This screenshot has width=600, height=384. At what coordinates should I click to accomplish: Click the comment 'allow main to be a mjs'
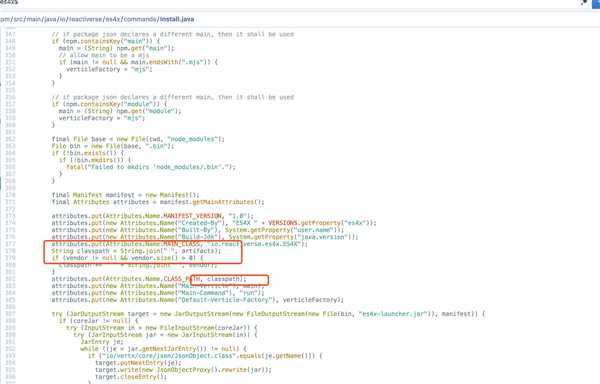coord(104,55)
